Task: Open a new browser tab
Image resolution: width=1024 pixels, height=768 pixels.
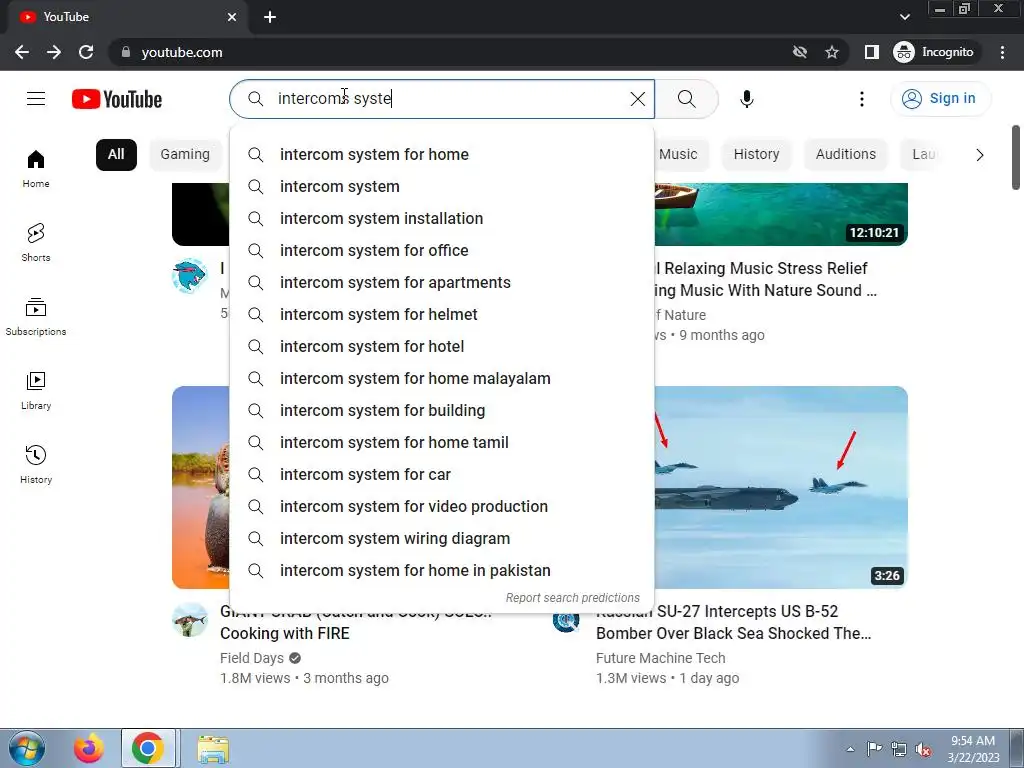Action: [270, 17]
